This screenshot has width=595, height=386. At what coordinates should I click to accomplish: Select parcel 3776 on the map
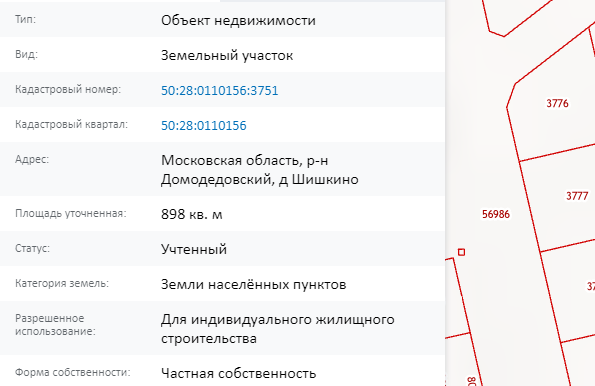click(x=557, y=103)
